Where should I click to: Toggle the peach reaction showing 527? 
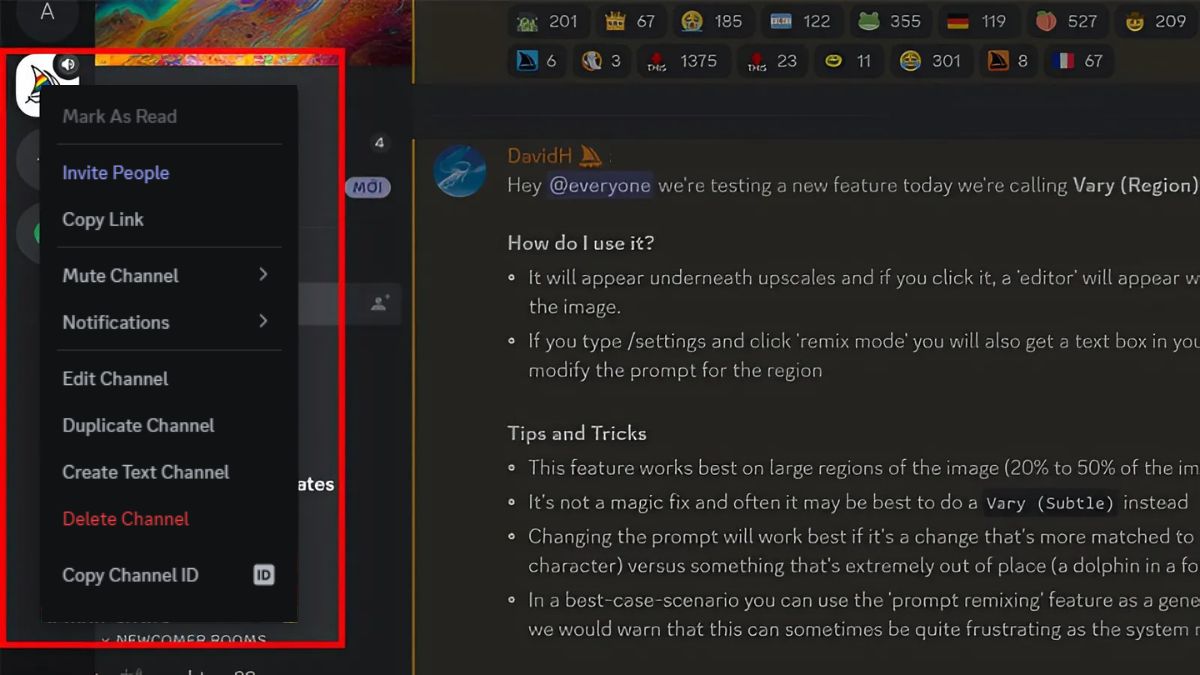tap(1066, 21)
